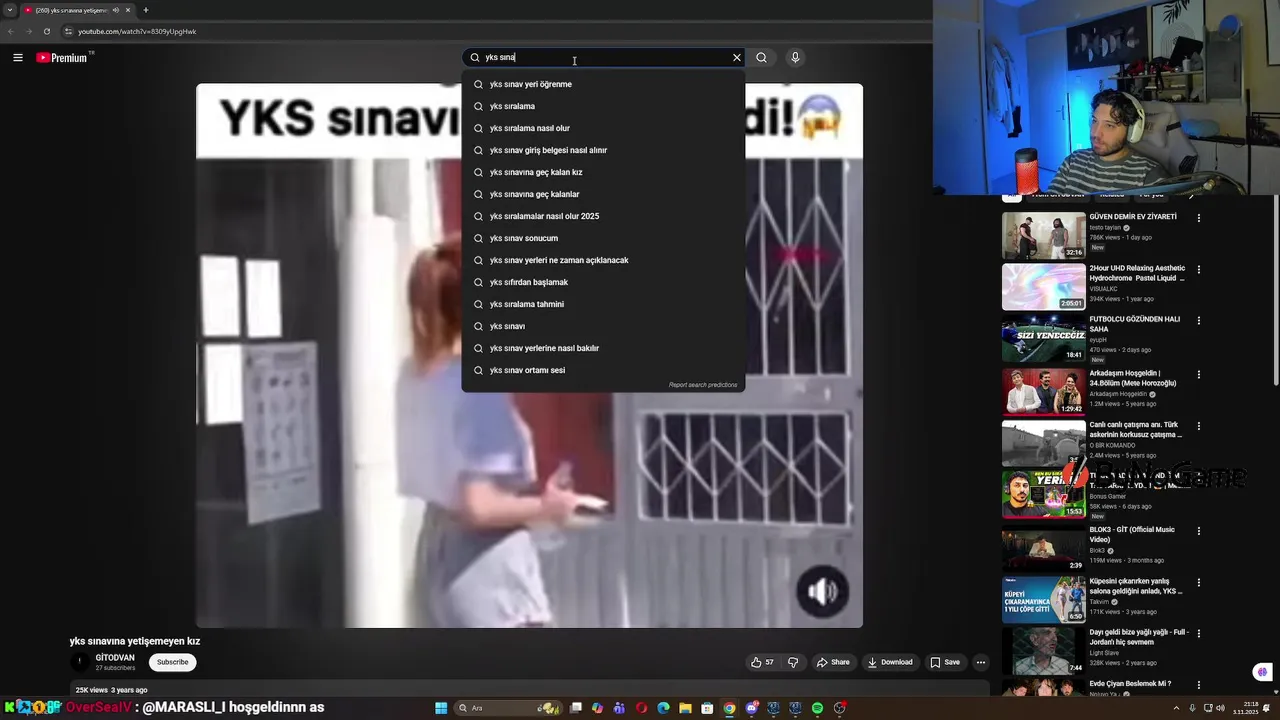Open options for FUTBOLCU GÖZÜNDEN HALI SAHA
Image resolution: width=1280 pixels, height=720 pixels.
click(x=1199, y=321)
